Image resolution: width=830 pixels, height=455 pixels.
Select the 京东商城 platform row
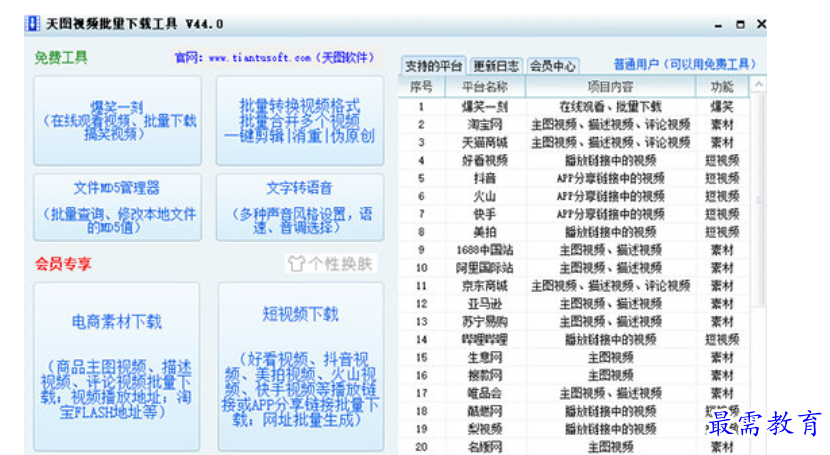(x=574, y=286)
